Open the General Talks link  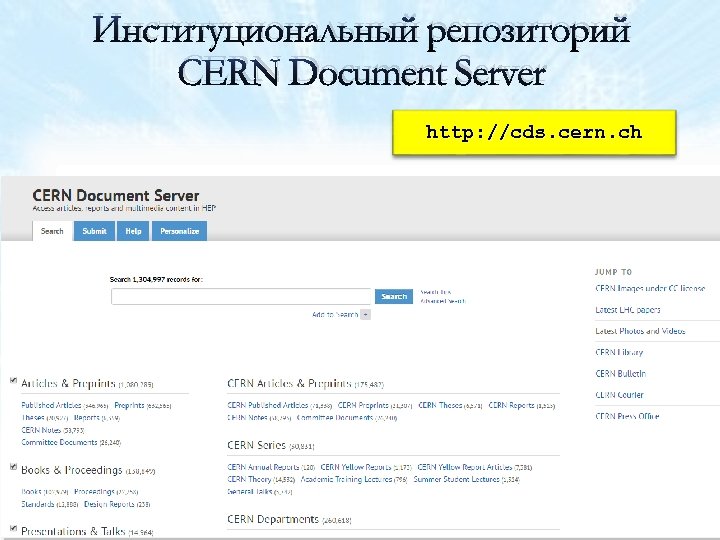coord(250,491)
